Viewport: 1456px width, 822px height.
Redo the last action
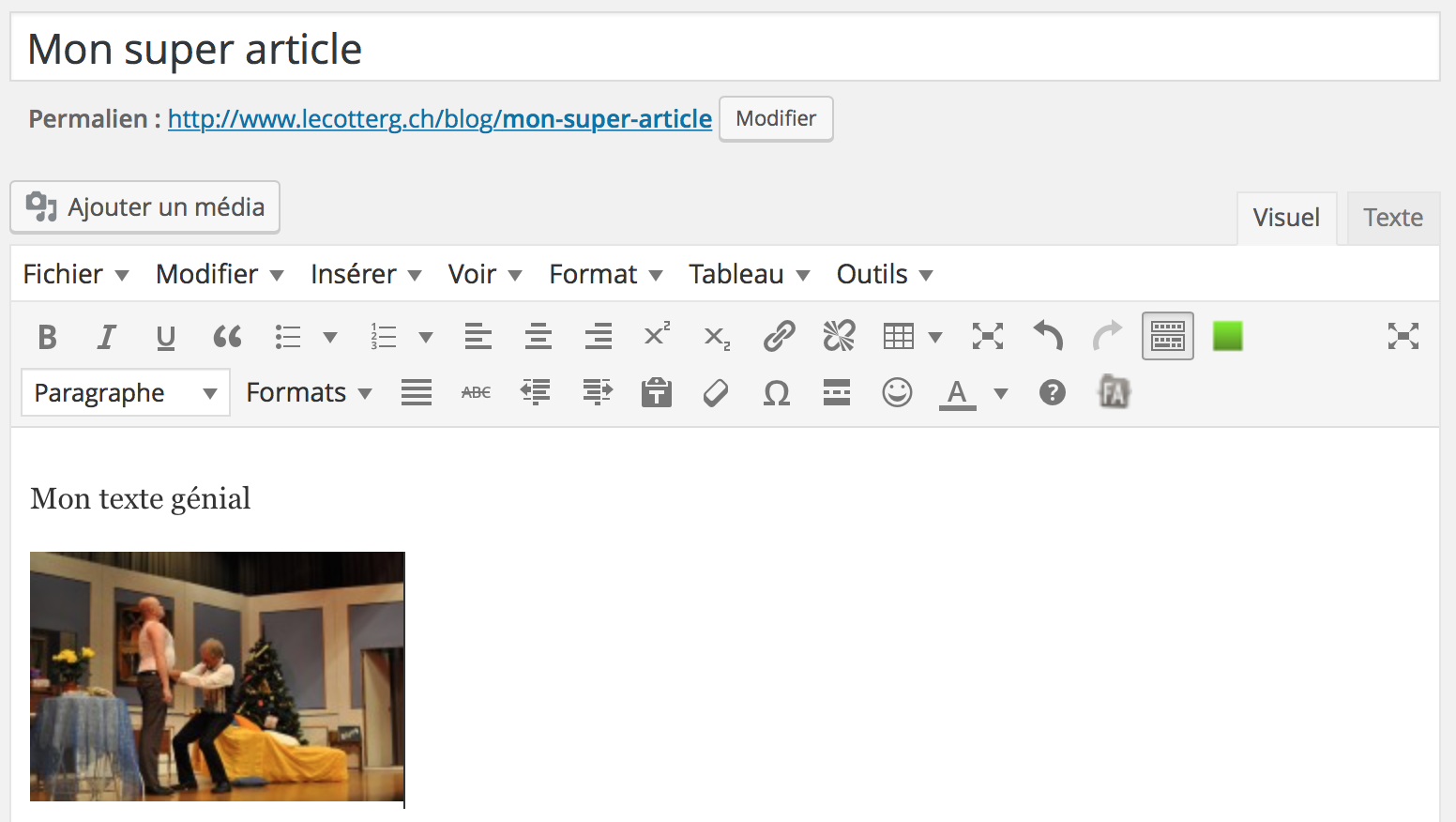pyautogui.click(x=1108, y=336)
